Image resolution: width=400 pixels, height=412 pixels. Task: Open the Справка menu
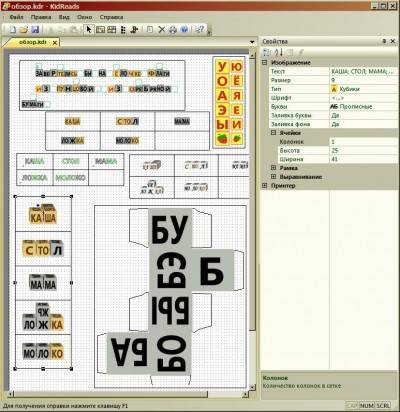[111, 17]
